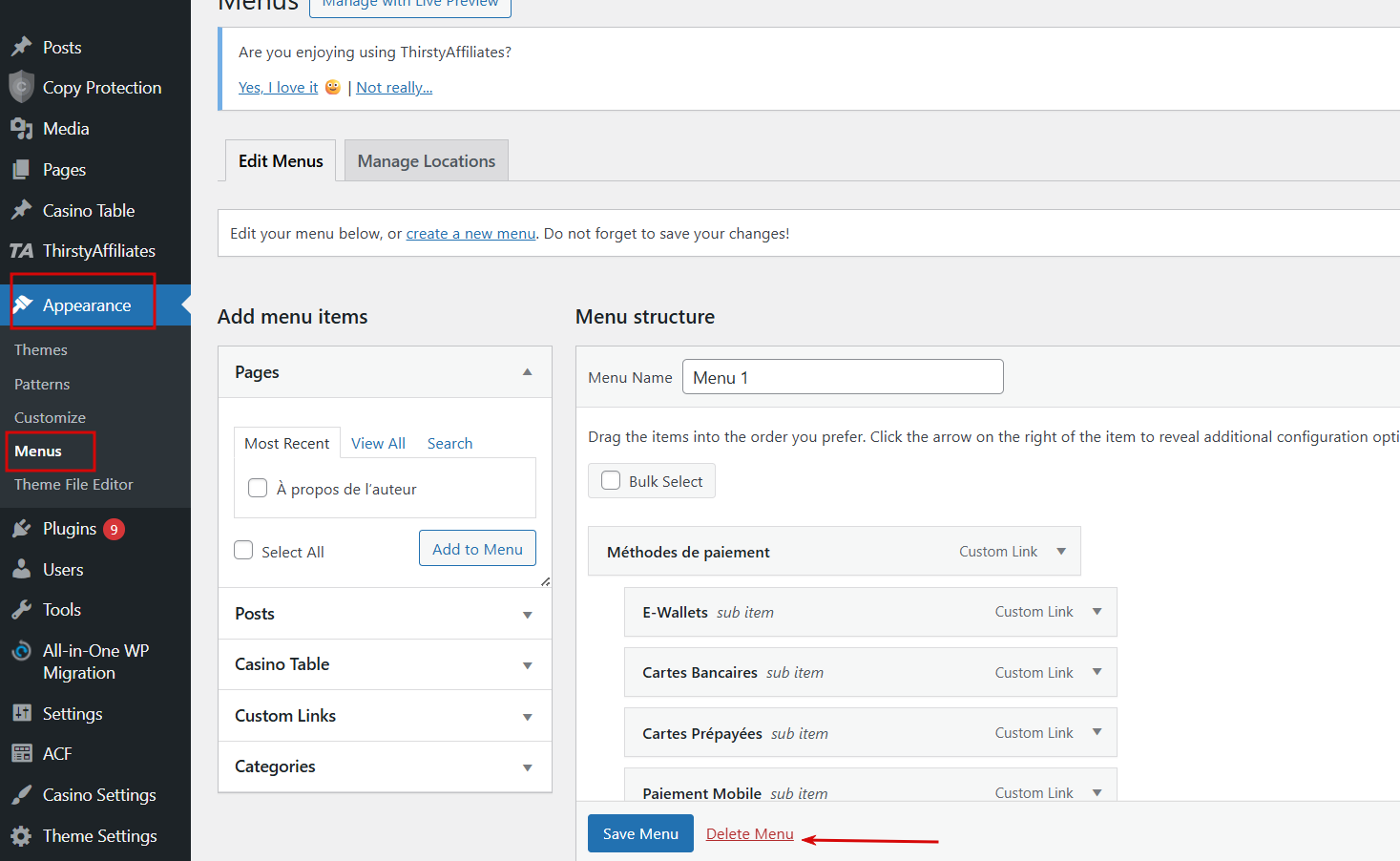Expand the Posts accordion section
This screenshot has height=861, width=1400.
click(527, 615)
